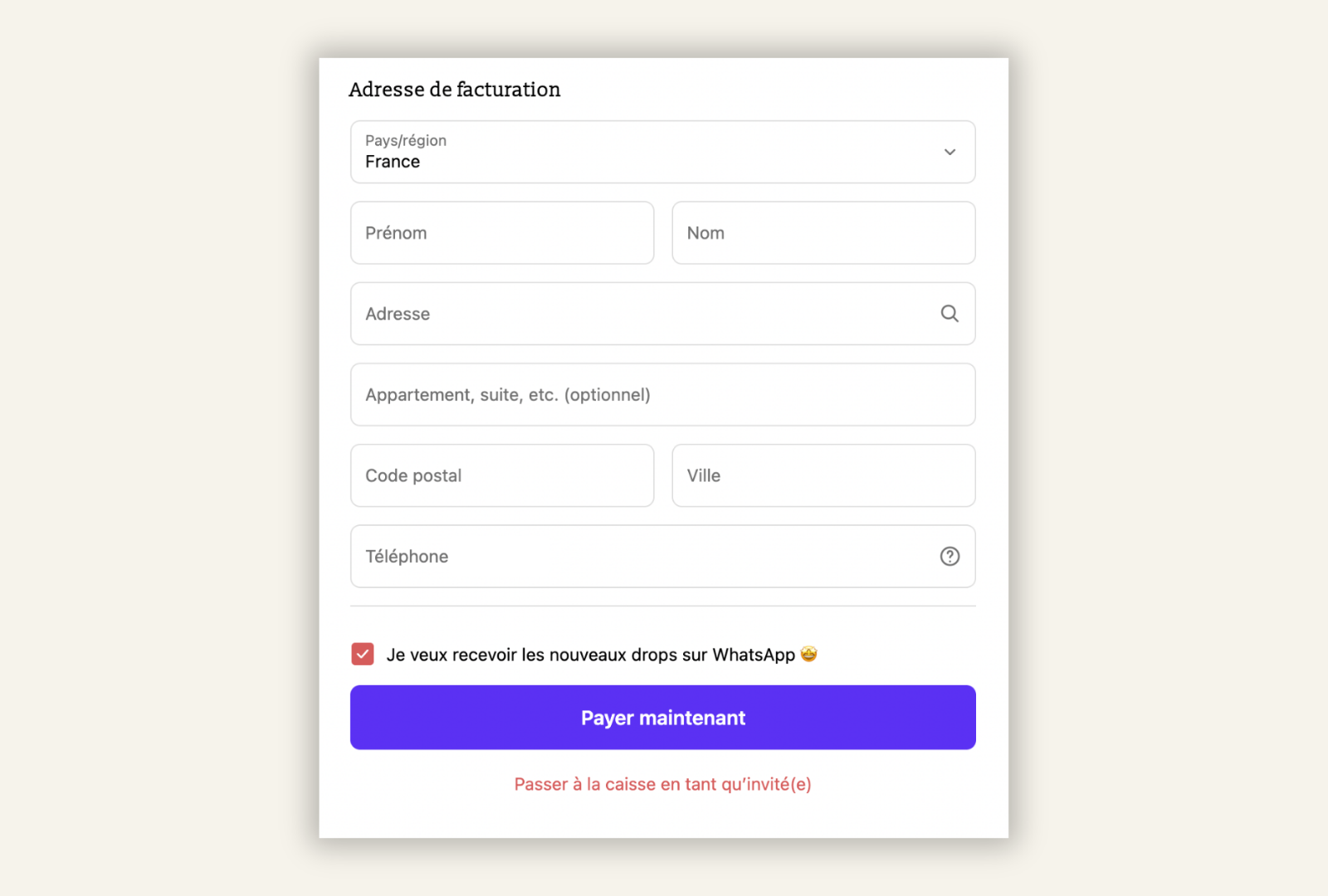Click the WhatsApp opt-in label text
This screenshot has width=1328, height=896.
click(x=590, y=655)
